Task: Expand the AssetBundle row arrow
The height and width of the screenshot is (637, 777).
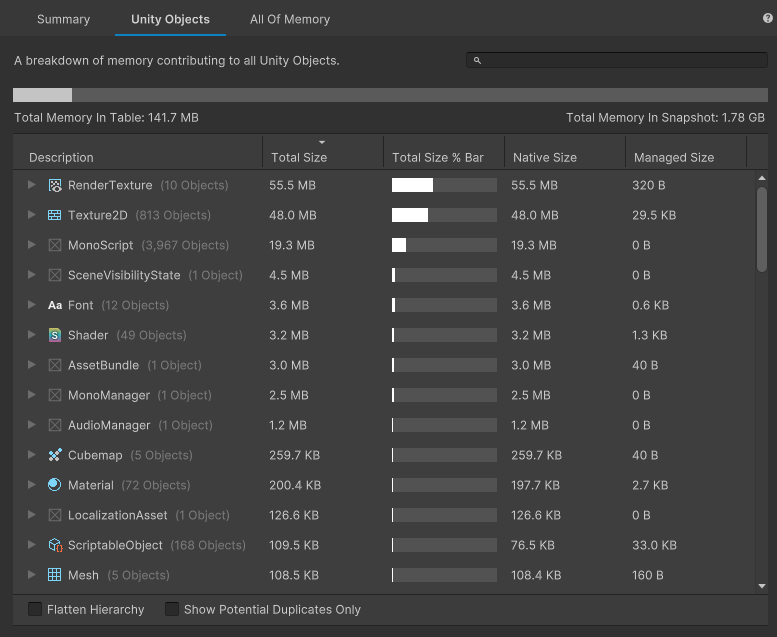Action: pyautogui.click(x=32, y=365)
